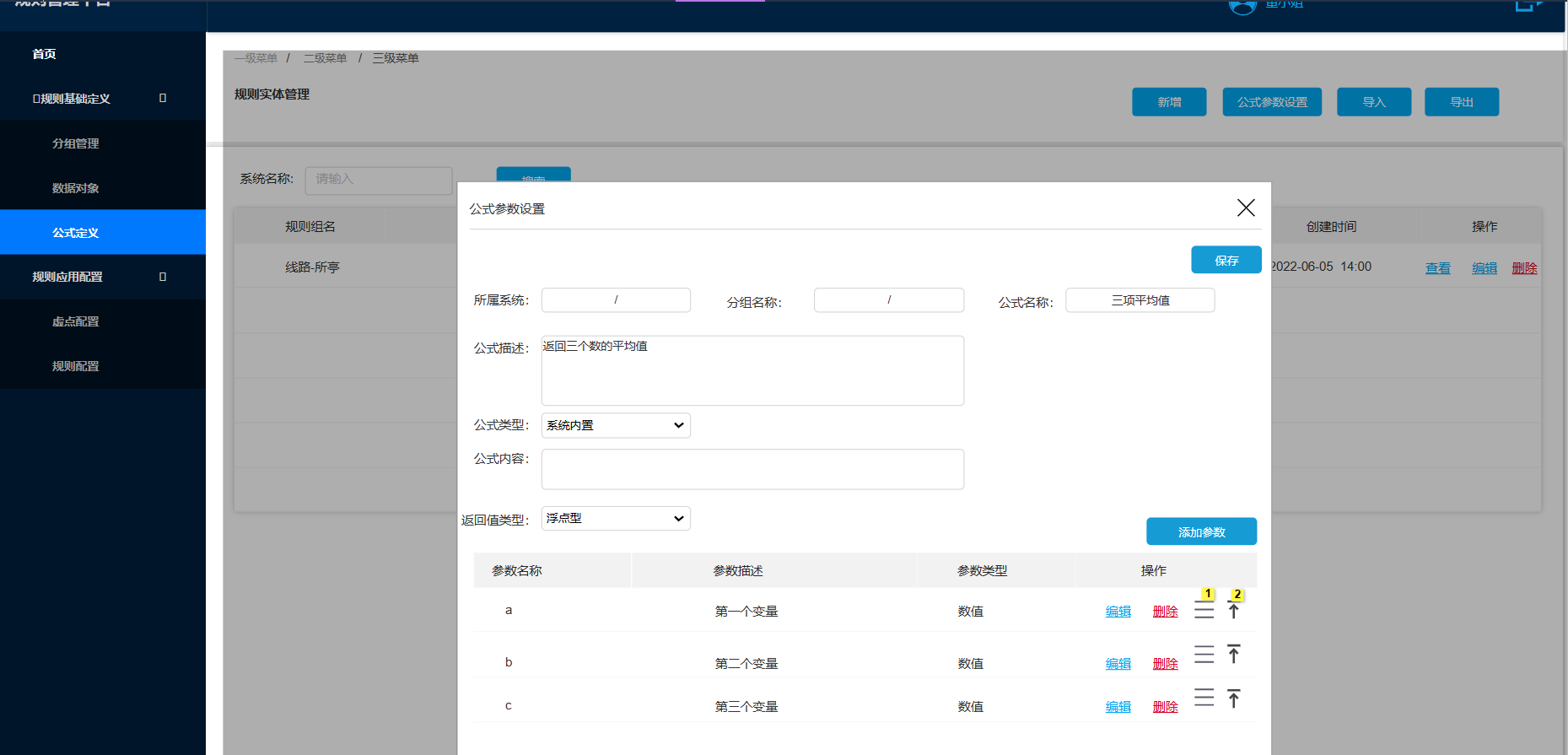Image resolution: width=1568 pixels, height=755 pixels.
Task: Click the 第一个变量 cell
Action: coord(746,612)
